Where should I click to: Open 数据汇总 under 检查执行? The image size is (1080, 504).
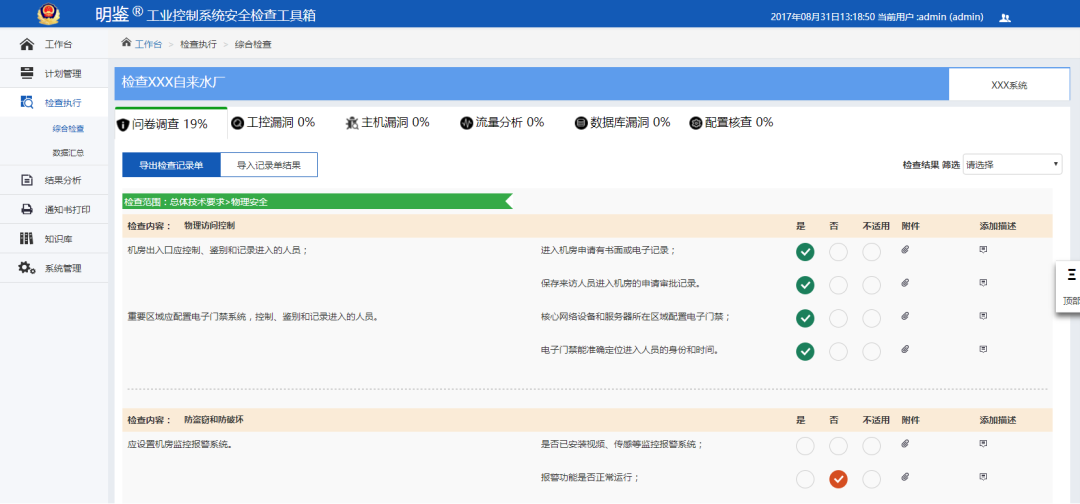68,153
